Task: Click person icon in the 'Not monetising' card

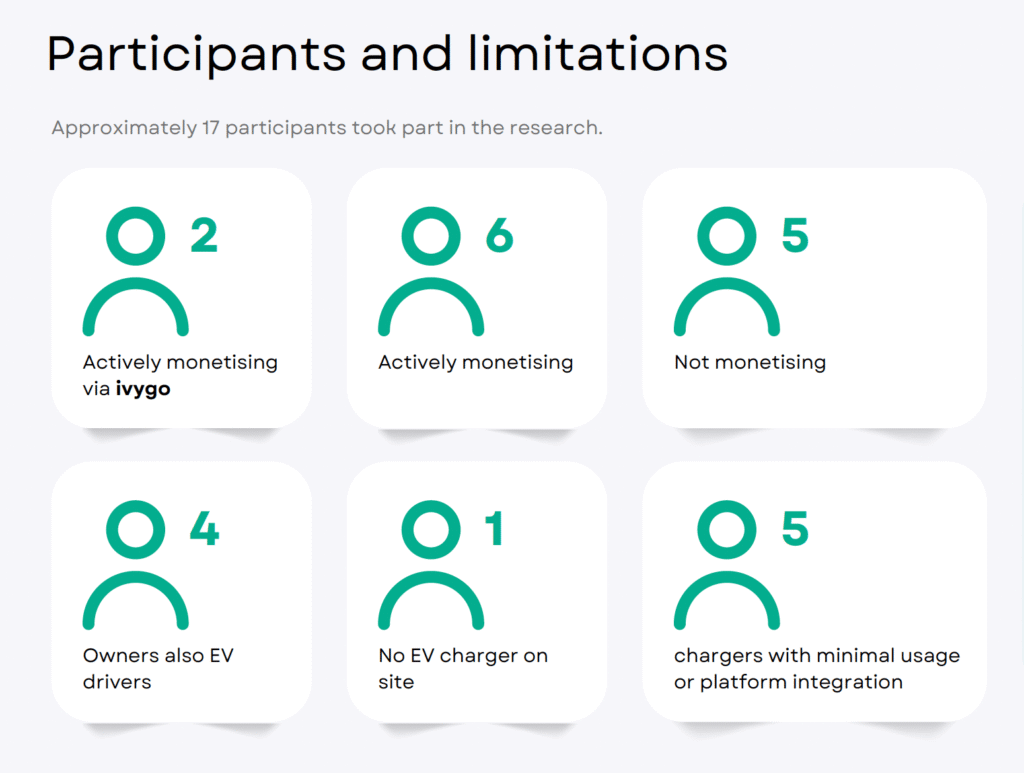Action: coord(727,271)
